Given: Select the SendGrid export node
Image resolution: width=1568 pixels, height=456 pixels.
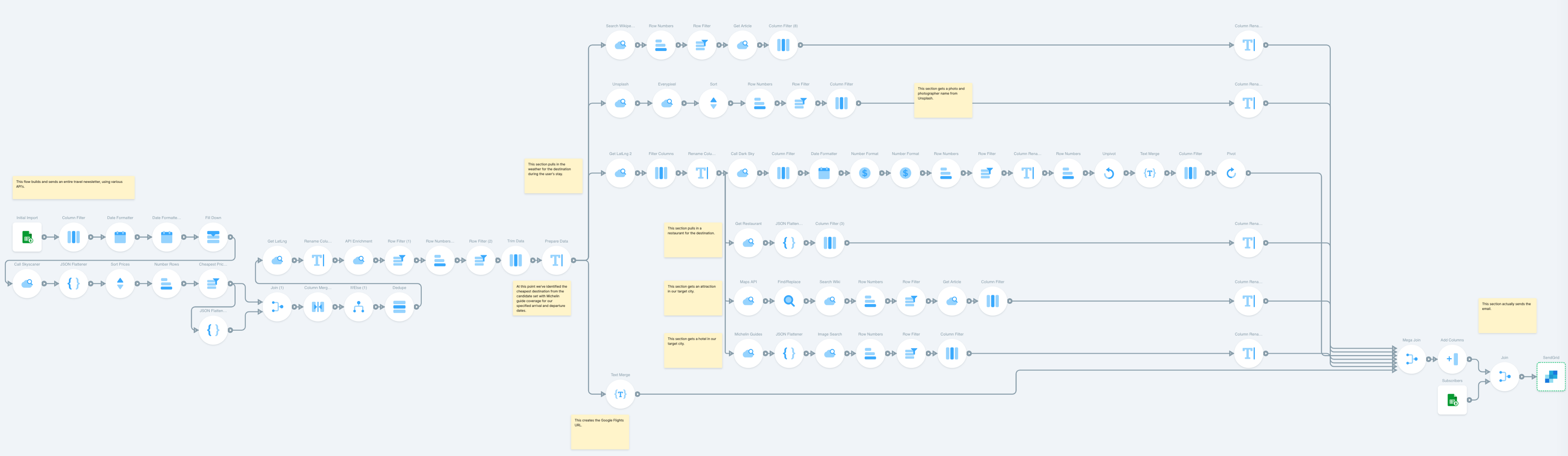Looking at the screenshot, I should [x=1551, y=377].
